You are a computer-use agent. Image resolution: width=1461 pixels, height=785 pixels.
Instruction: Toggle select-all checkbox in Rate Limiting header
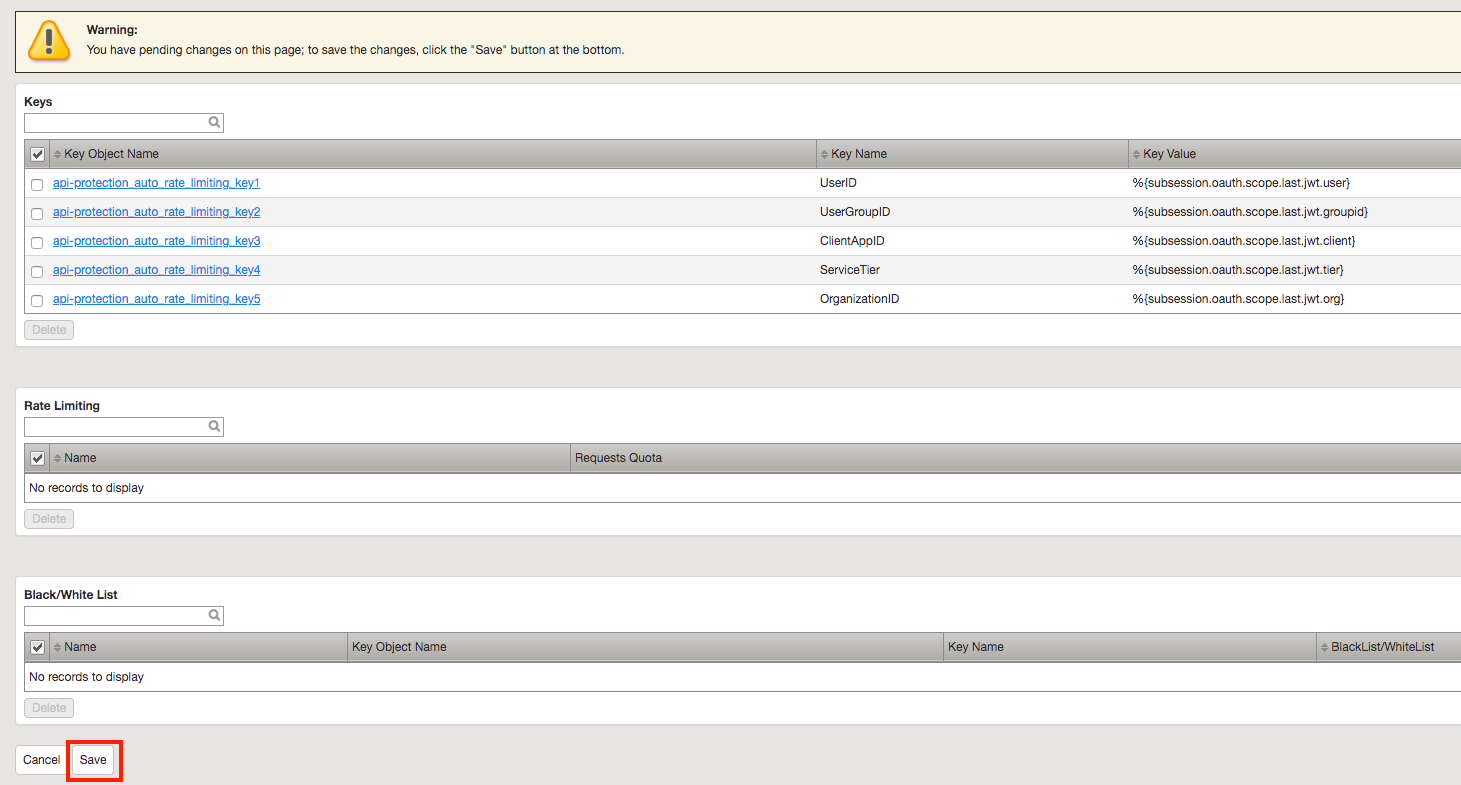(37, 458)
